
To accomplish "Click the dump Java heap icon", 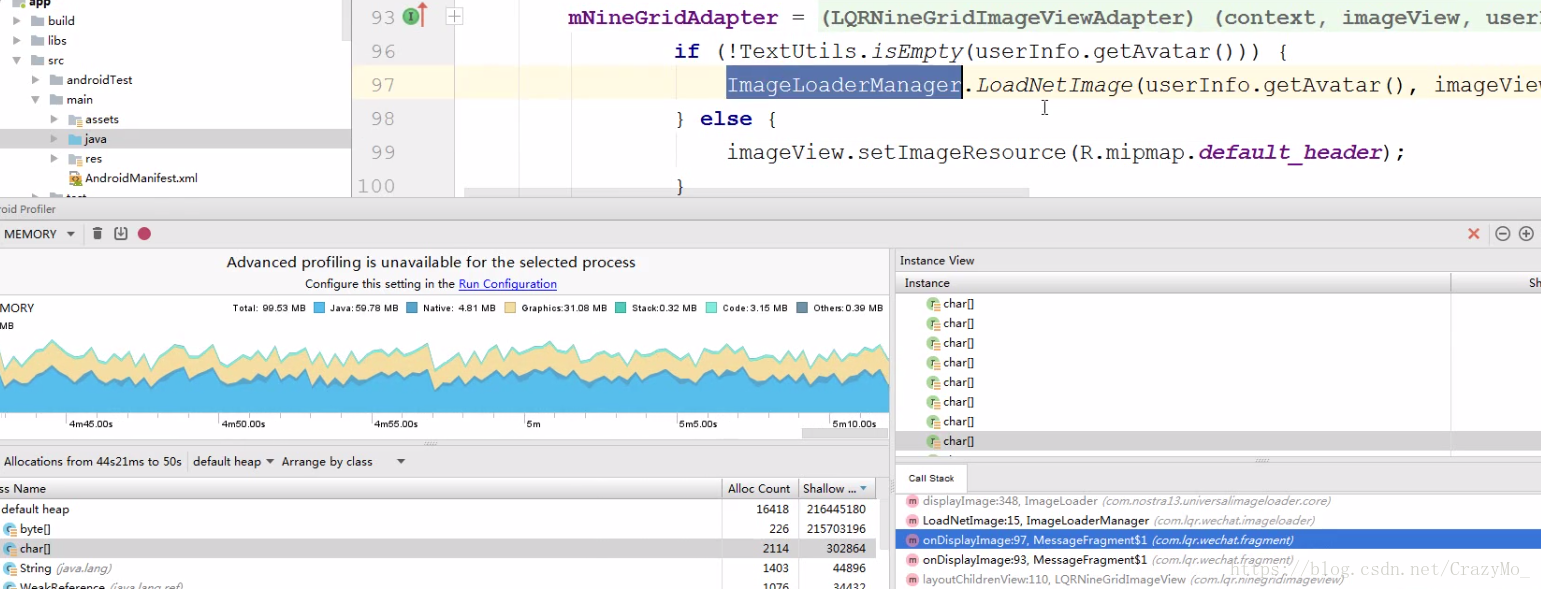I will click(120, 234).
